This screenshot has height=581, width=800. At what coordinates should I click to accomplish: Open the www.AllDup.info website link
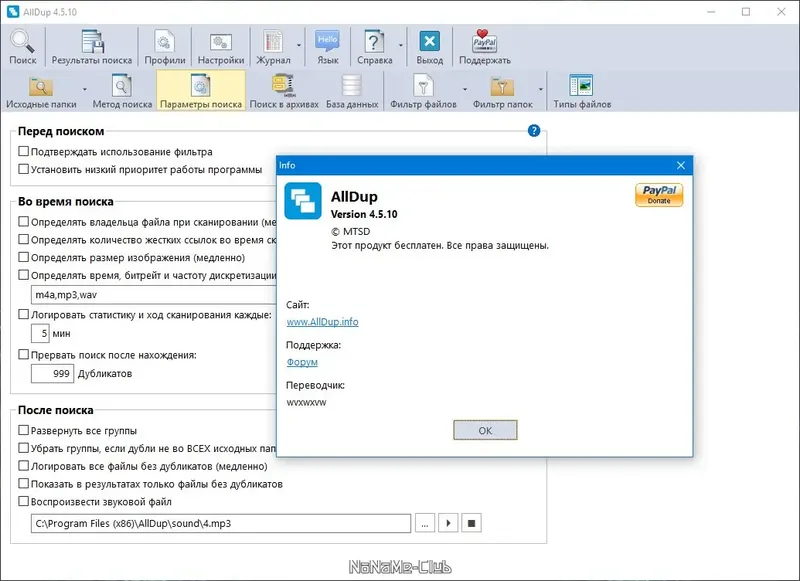pos(322,322)
